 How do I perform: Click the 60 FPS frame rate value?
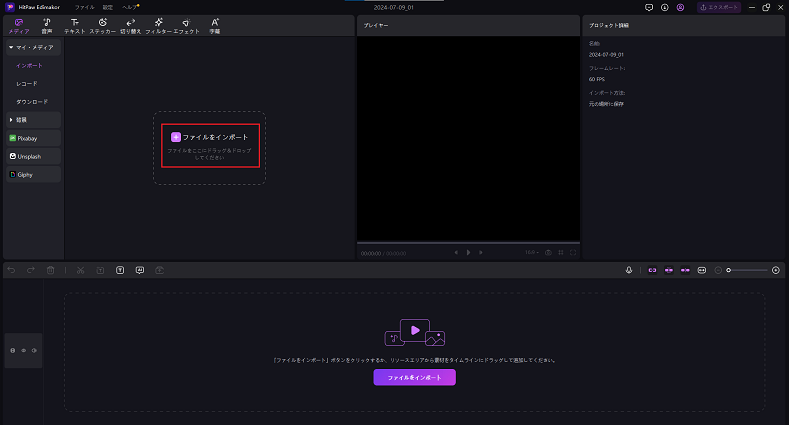pyautogui.click(x=597, y=79)
